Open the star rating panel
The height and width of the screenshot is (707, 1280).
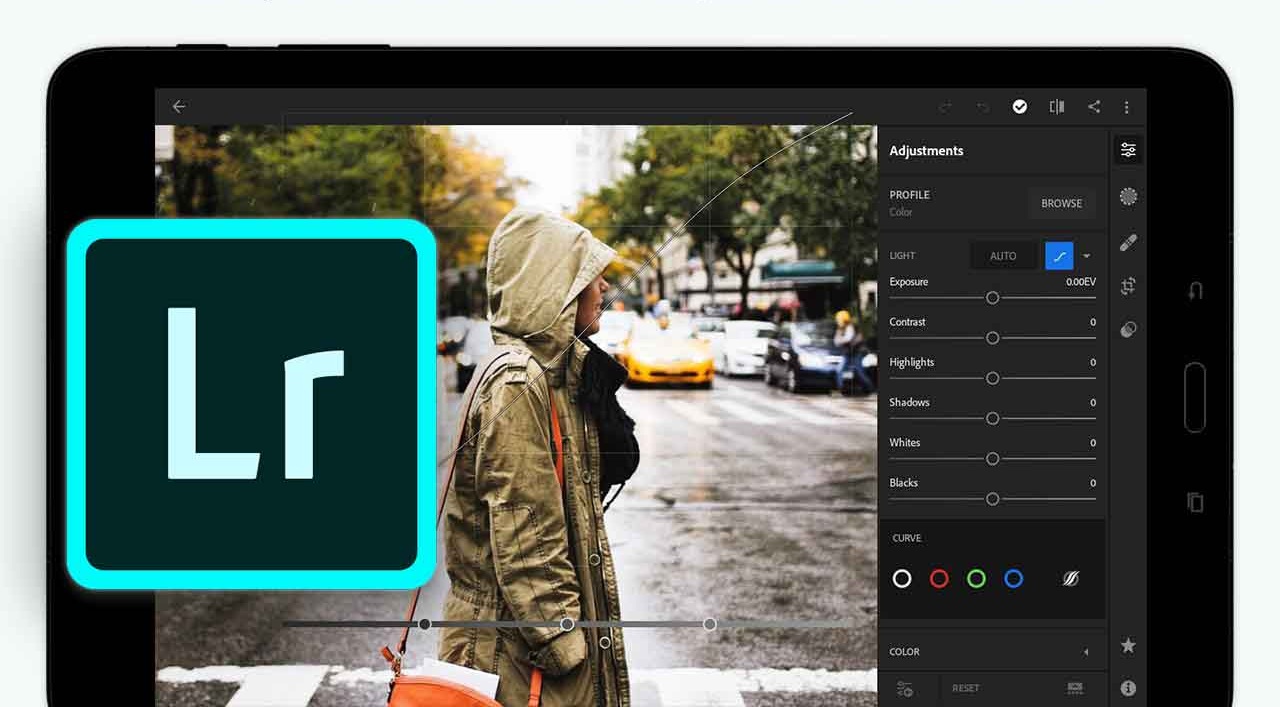(1128, 646)
